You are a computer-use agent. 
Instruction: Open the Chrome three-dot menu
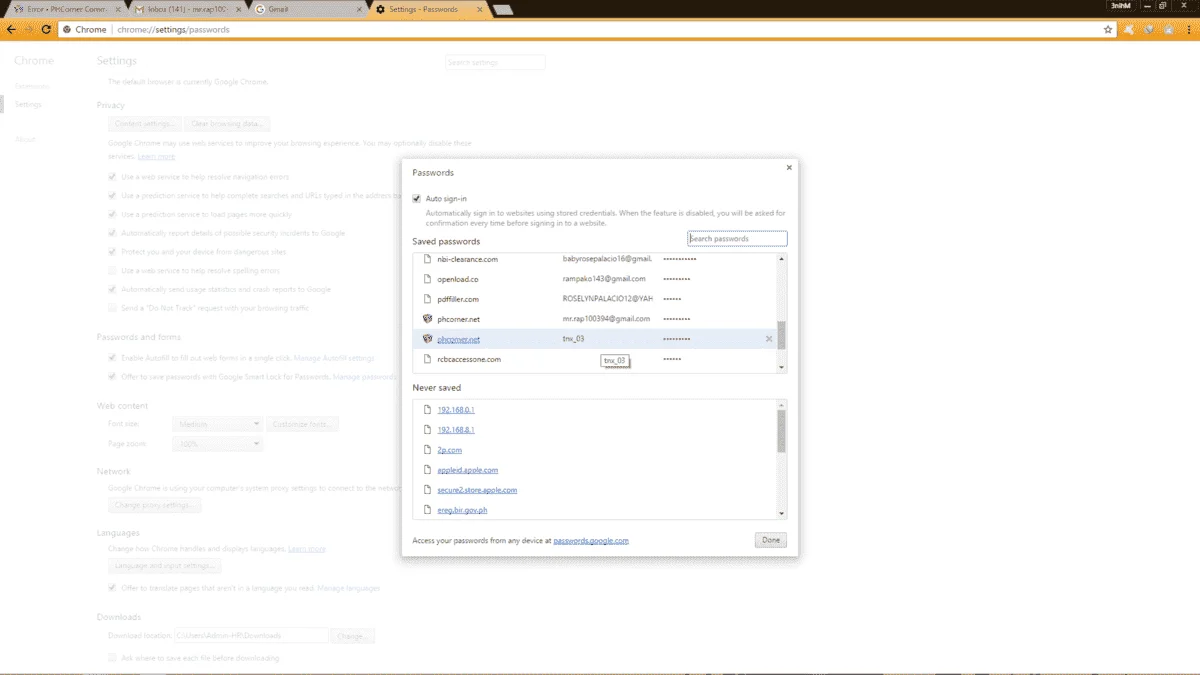click(x=1189, y=29)
